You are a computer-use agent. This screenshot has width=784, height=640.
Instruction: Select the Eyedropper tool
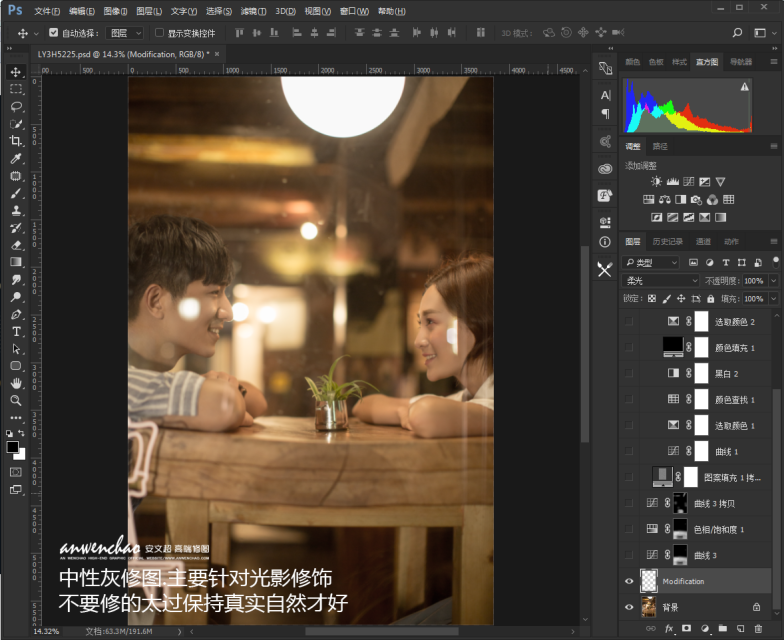click(x=16, y=158)
